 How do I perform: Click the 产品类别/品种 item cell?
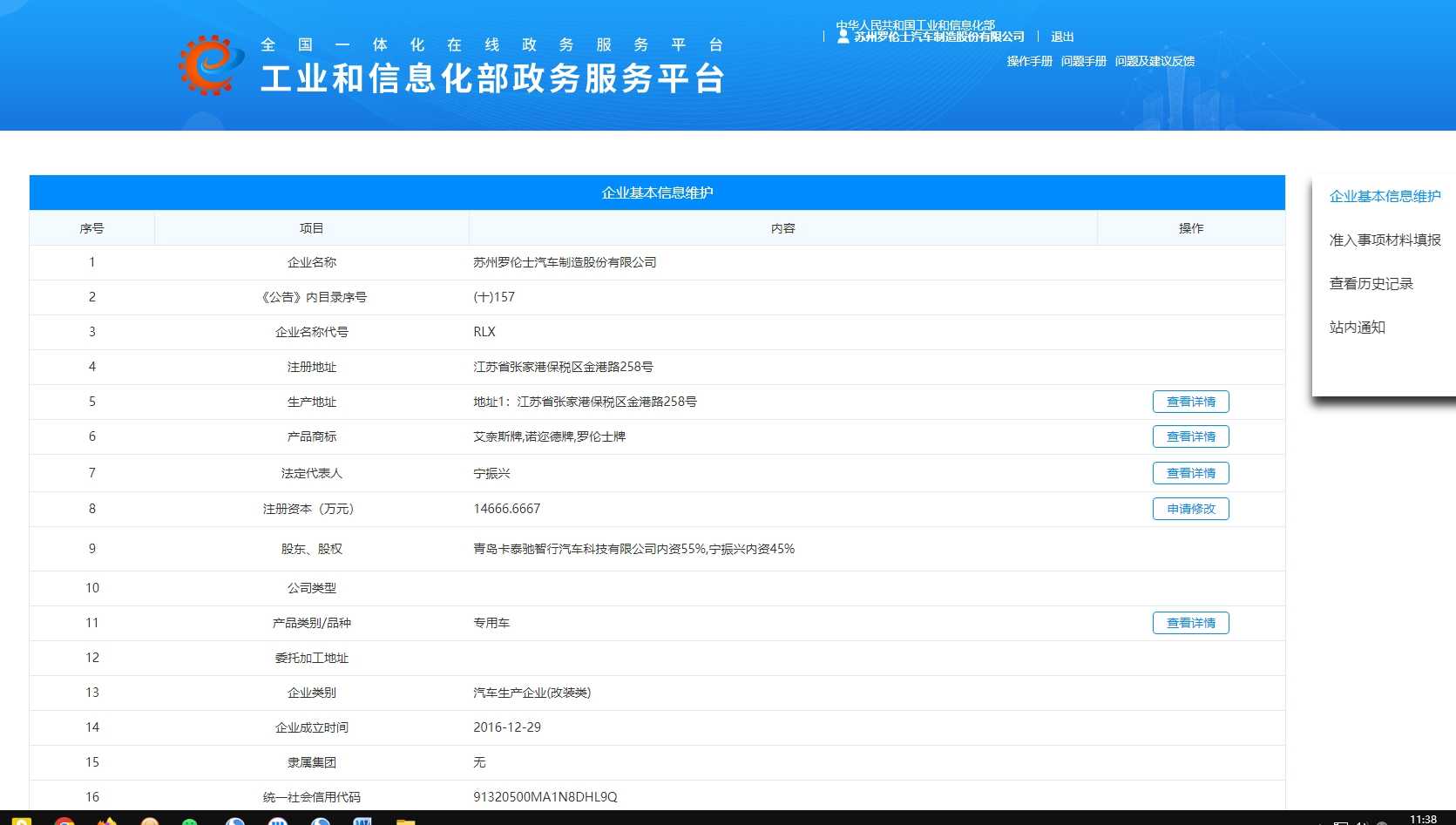click(311, 623)
